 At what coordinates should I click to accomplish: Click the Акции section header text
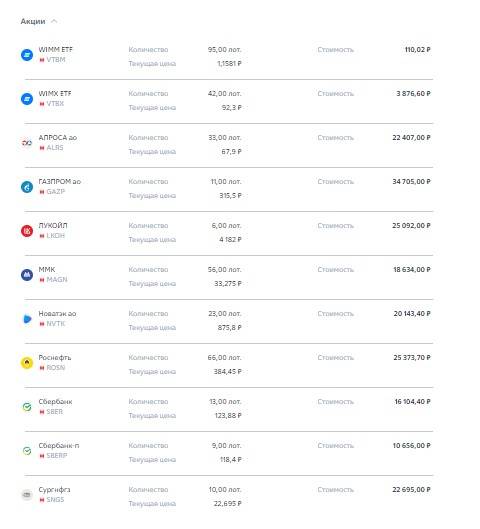click(33, 21)
